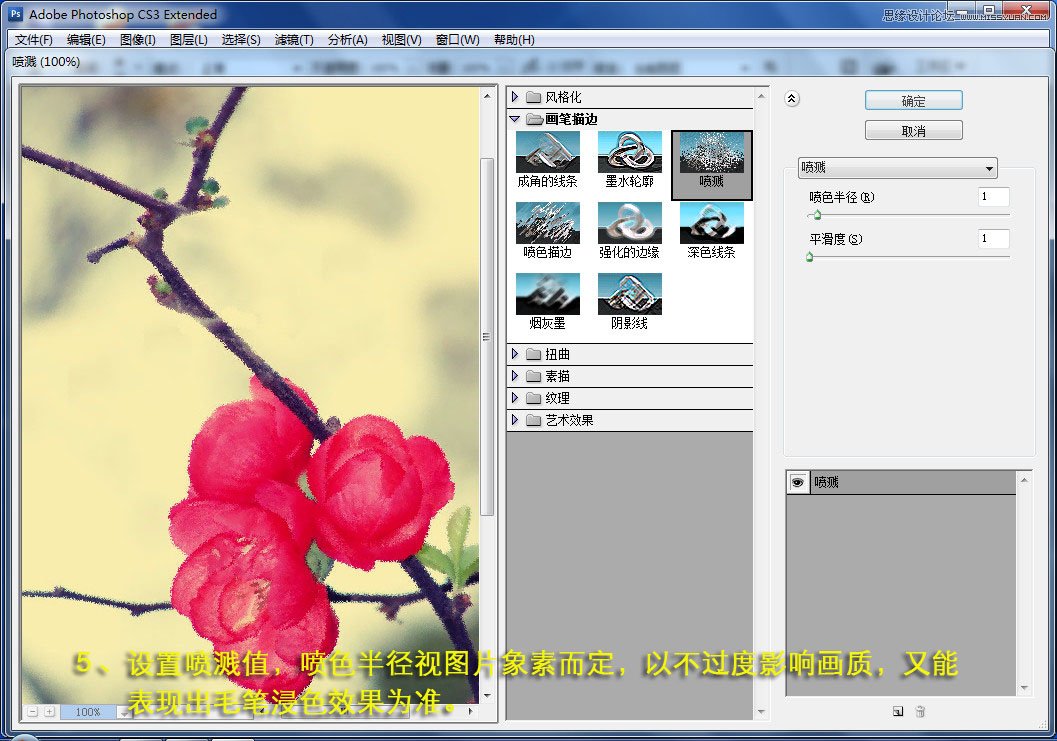Select the 喷溅 effect layer row
The image size is (1057, 741).
point(901,482)
